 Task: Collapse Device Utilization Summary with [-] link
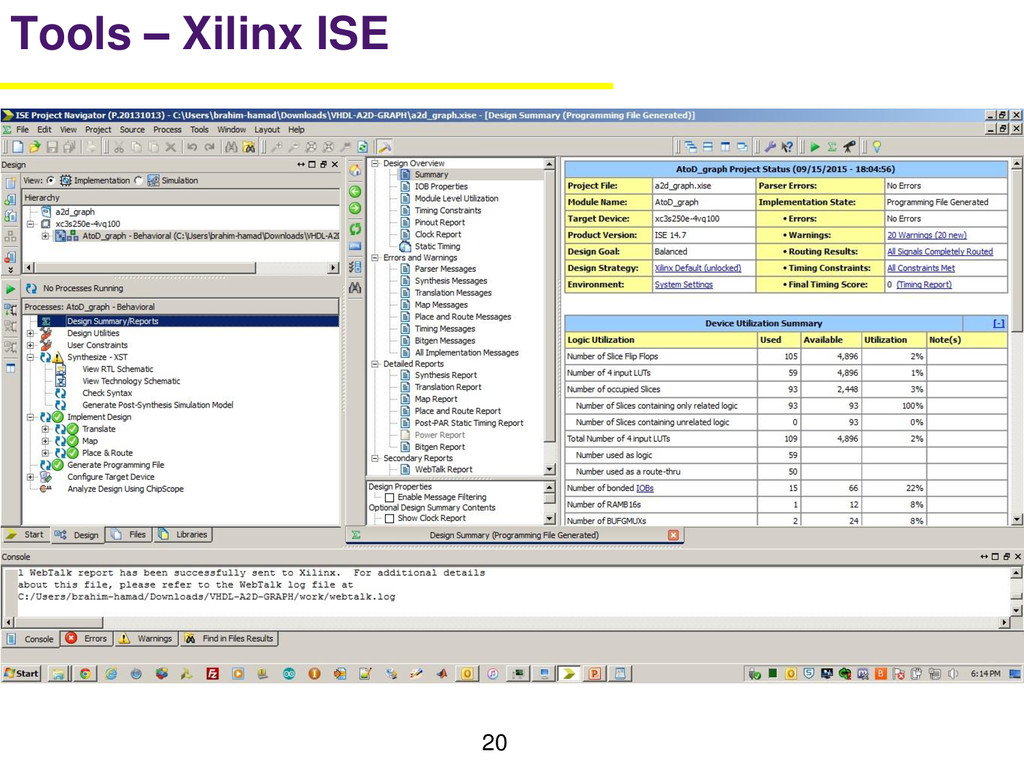tap(999, 323)
